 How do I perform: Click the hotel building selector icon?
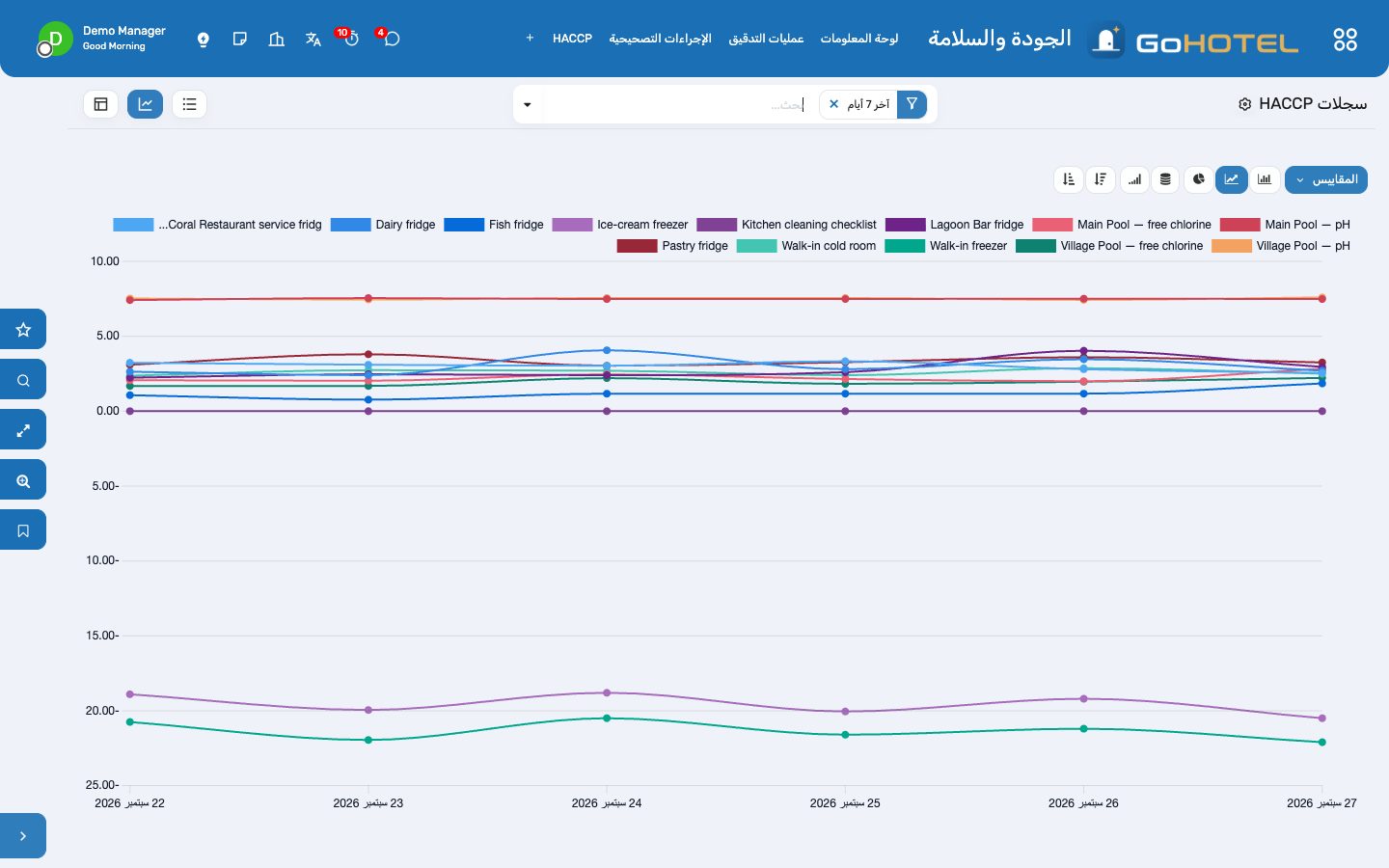[277, 40]
